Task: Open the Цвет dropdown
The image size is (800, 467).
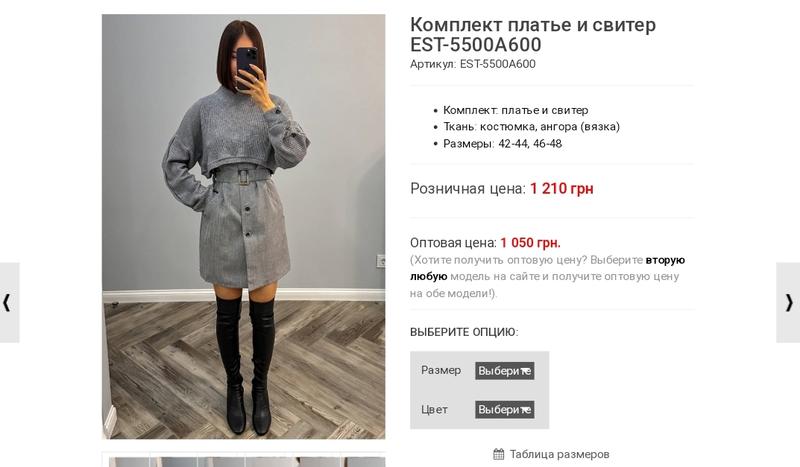Action: [505, 409]
